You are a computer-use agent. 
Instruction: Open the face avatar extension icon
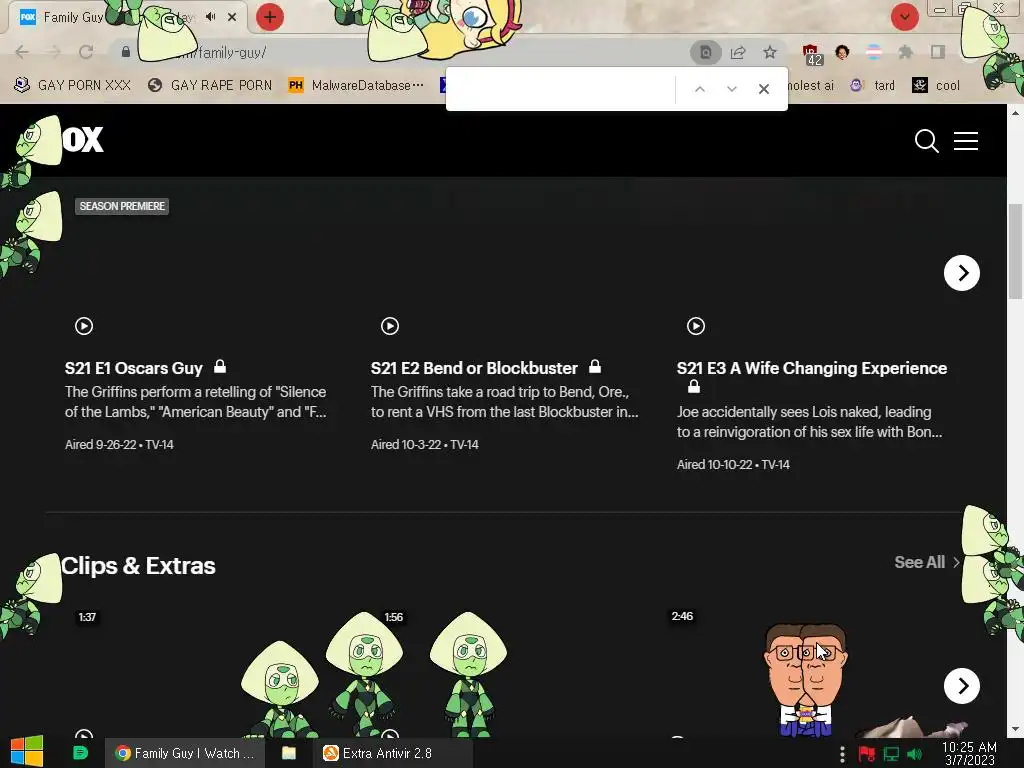pyautogui.click(x=842, y=52)
